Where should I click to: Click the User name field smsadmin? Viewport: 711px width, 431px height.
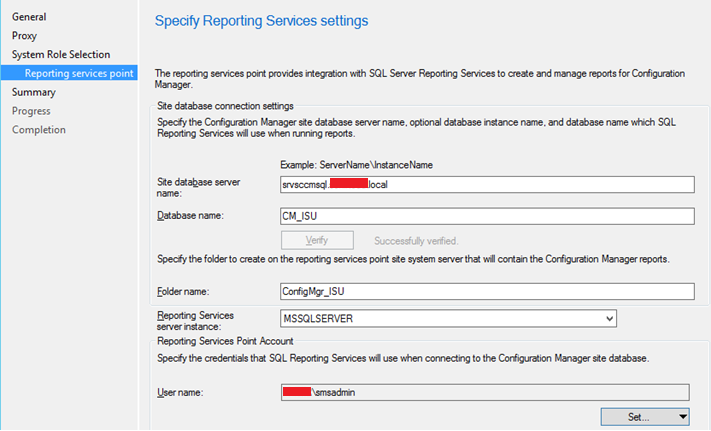pyautogui.click(x=485, y=392)
